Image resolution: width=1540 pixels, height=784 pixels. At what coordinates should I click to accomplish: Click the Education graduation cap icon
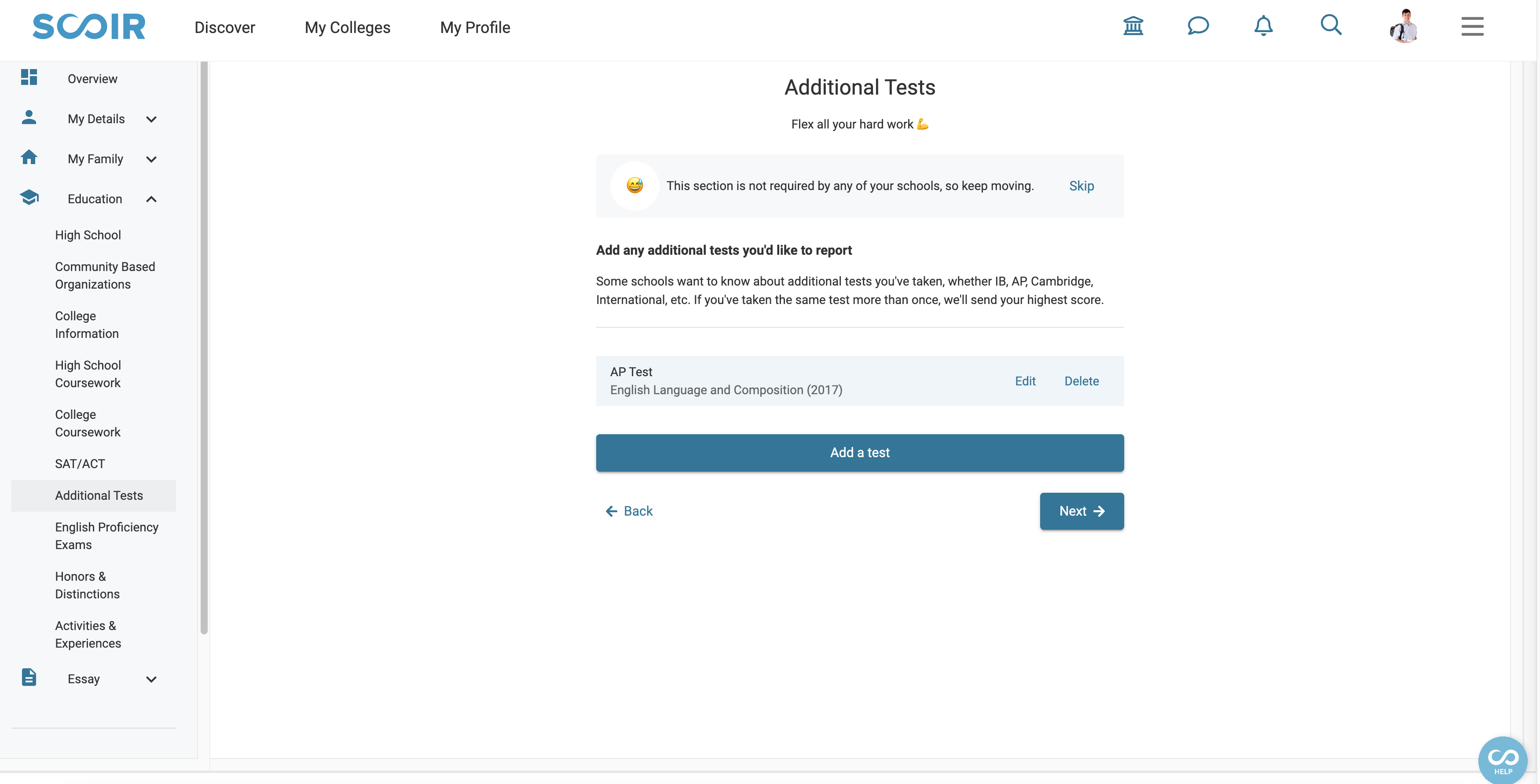(x=29, y=197)
